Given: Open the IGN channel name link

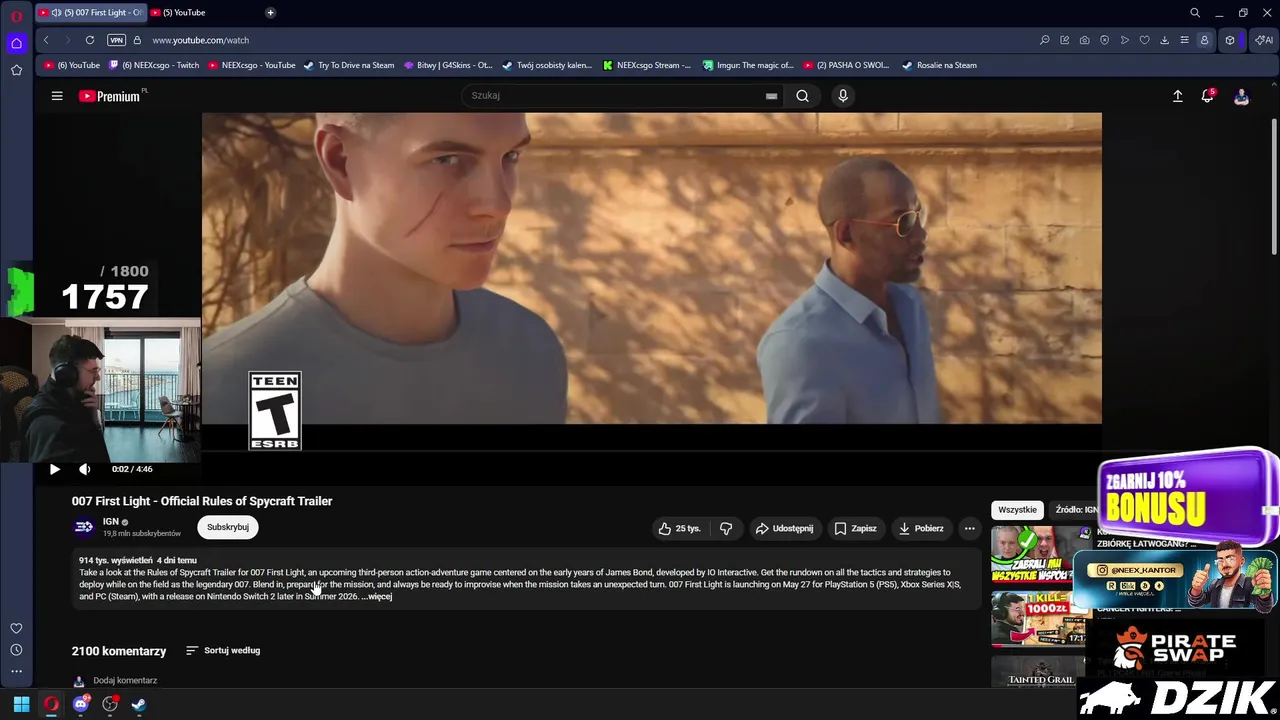Looking at the screenshot, I should (111, 522).
